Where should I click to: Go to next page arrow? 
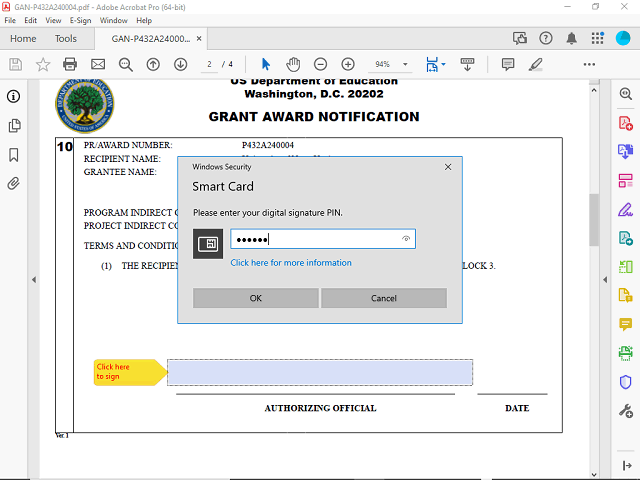click(180, 64)
